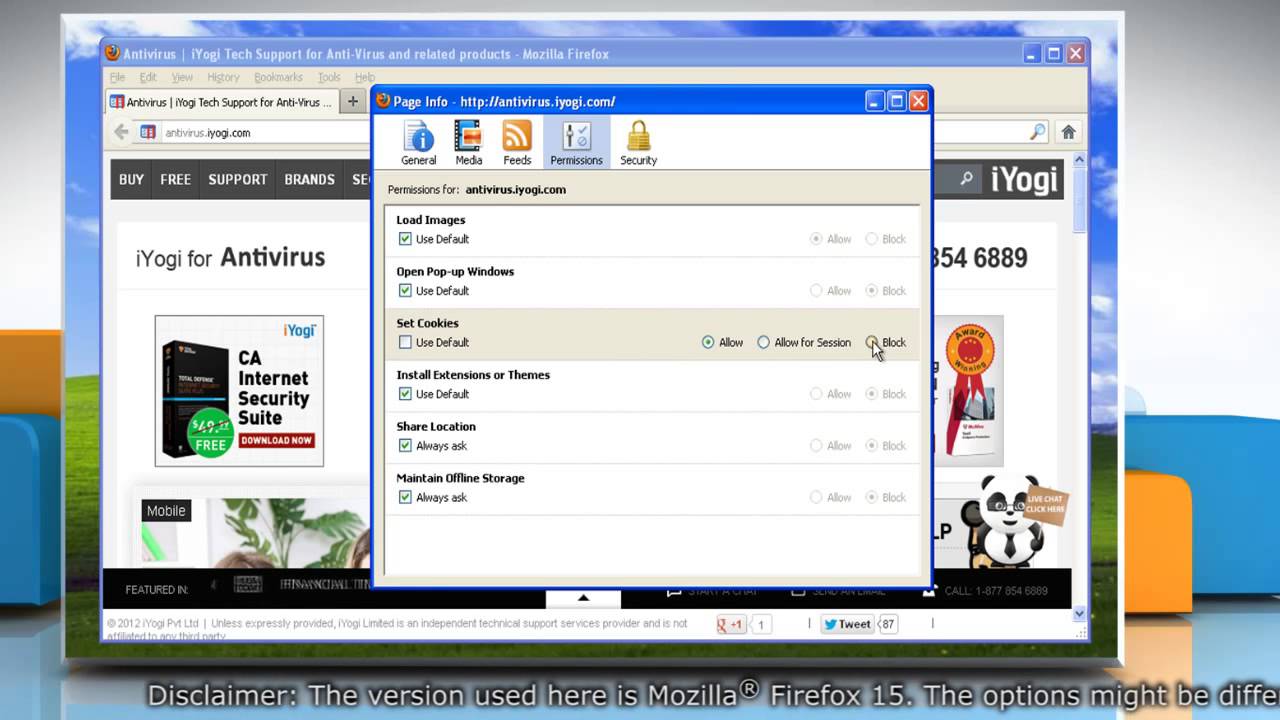Open the Feeds tab in Page Info
Screen dimensions: 1280x720
pos(517,142)
